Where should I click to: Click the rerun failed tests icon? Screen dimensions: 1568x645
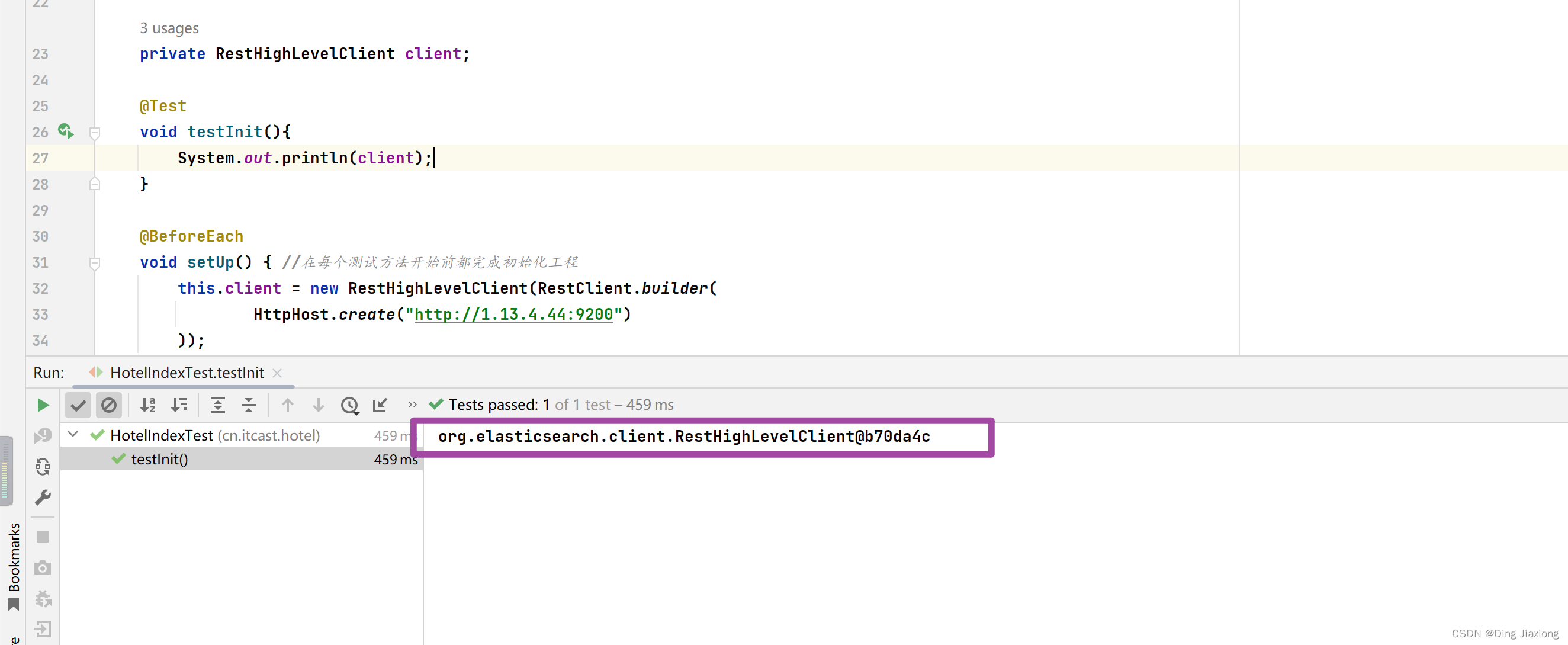43,435
